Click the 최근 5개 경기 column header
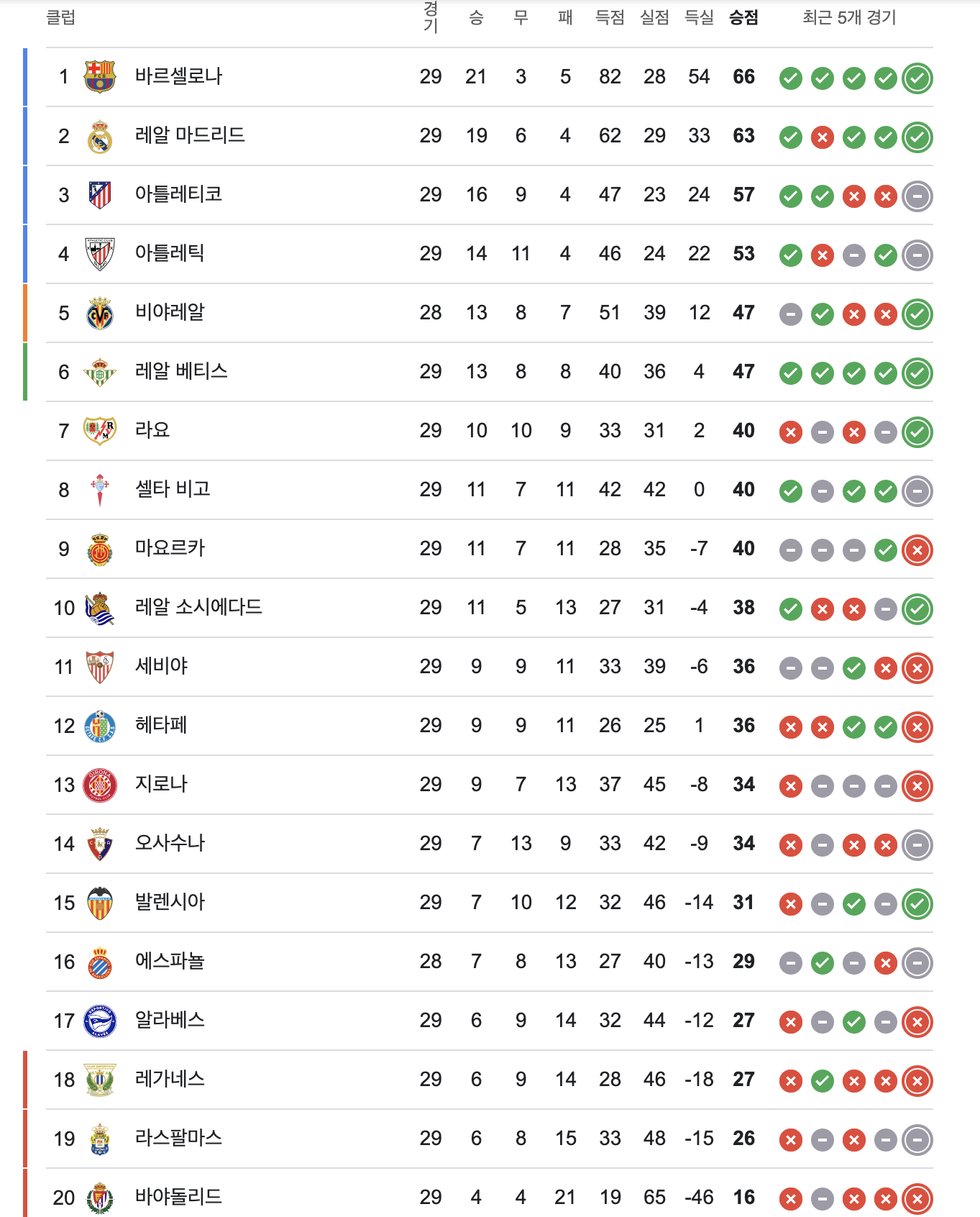The width and height of the screenshot is (980, 1217). click(849, 18)
